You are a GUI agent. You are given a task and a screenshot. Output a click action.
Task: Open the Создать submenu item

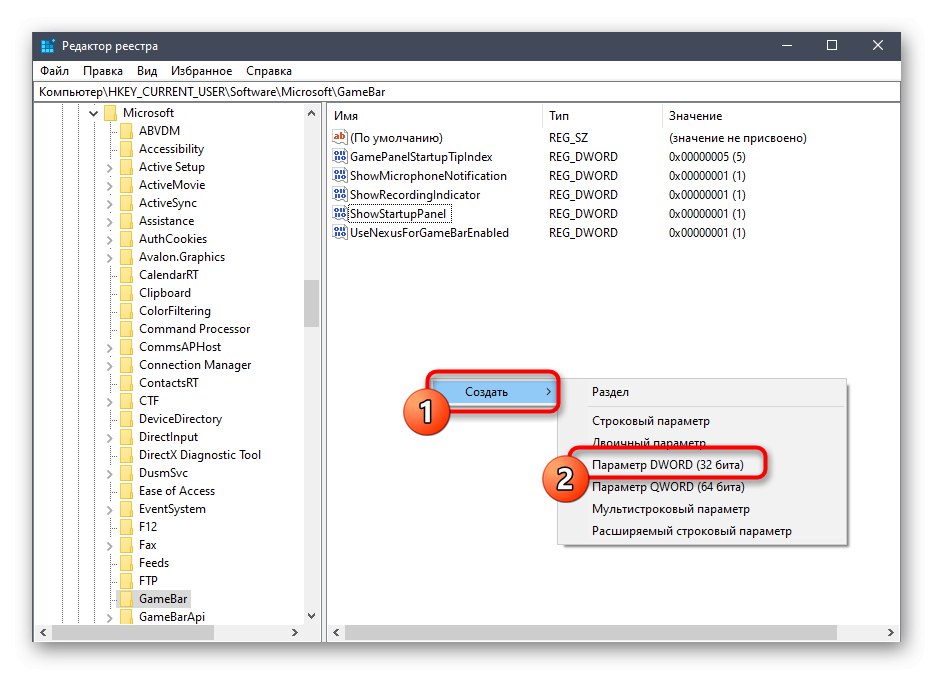pos(493,391)
